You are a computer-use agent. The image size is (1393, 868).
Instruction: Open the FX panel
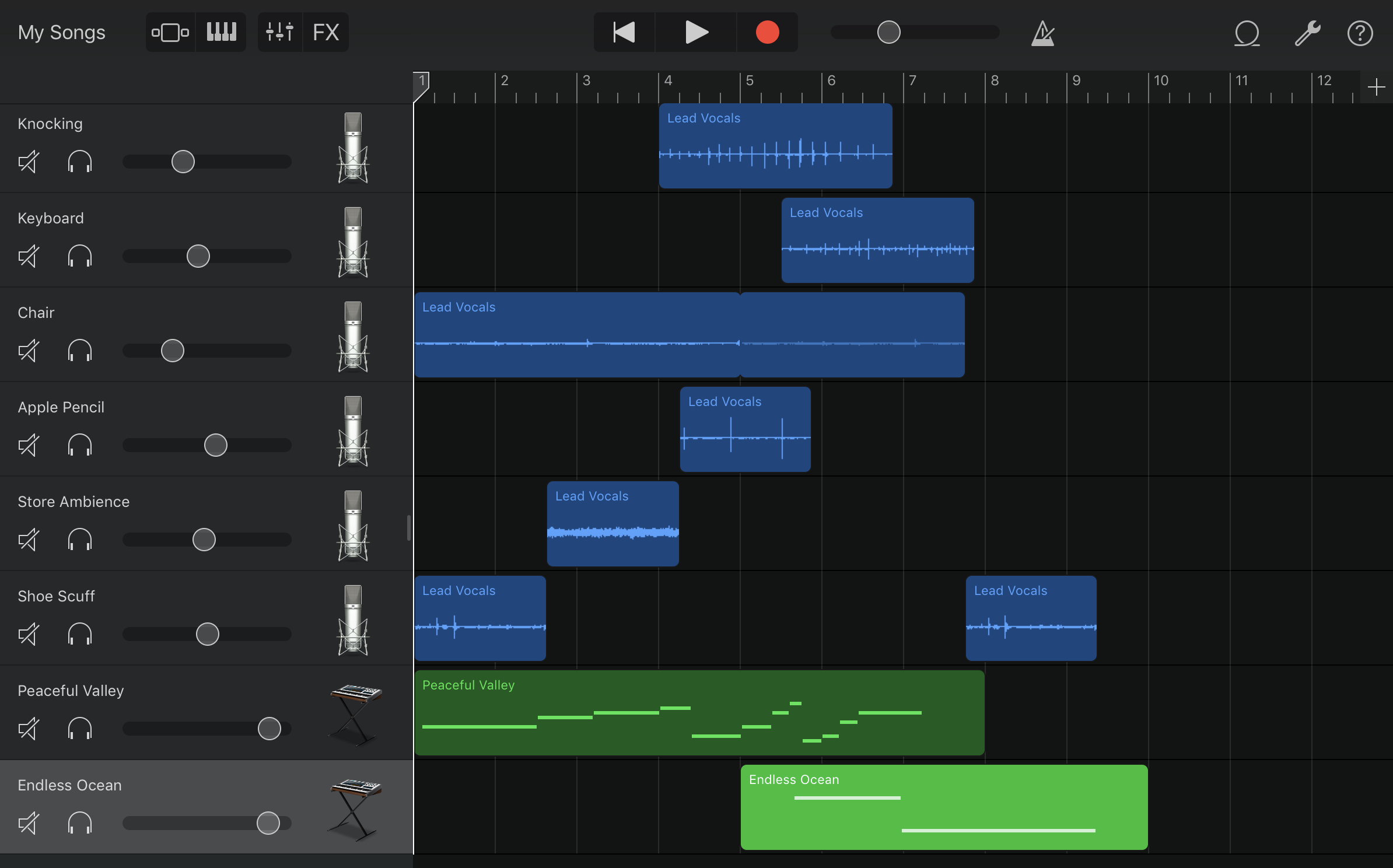[325, 32]
